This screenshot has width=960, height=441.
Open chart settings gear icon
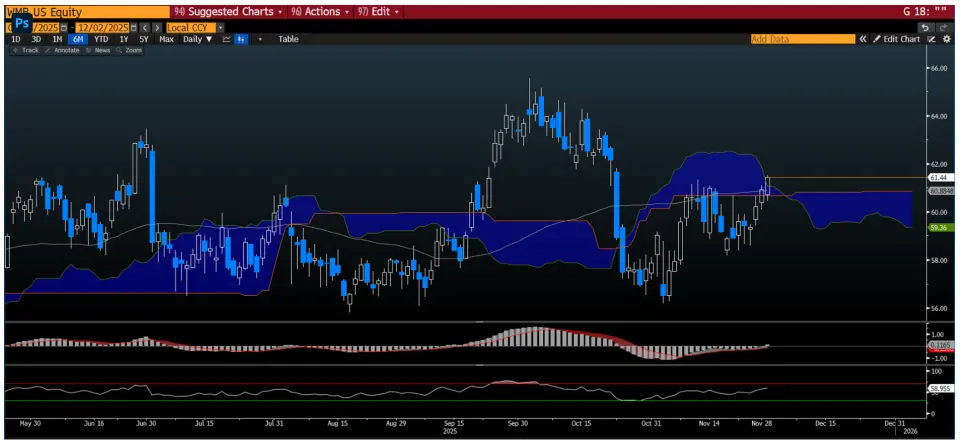[x=946, y=39]
